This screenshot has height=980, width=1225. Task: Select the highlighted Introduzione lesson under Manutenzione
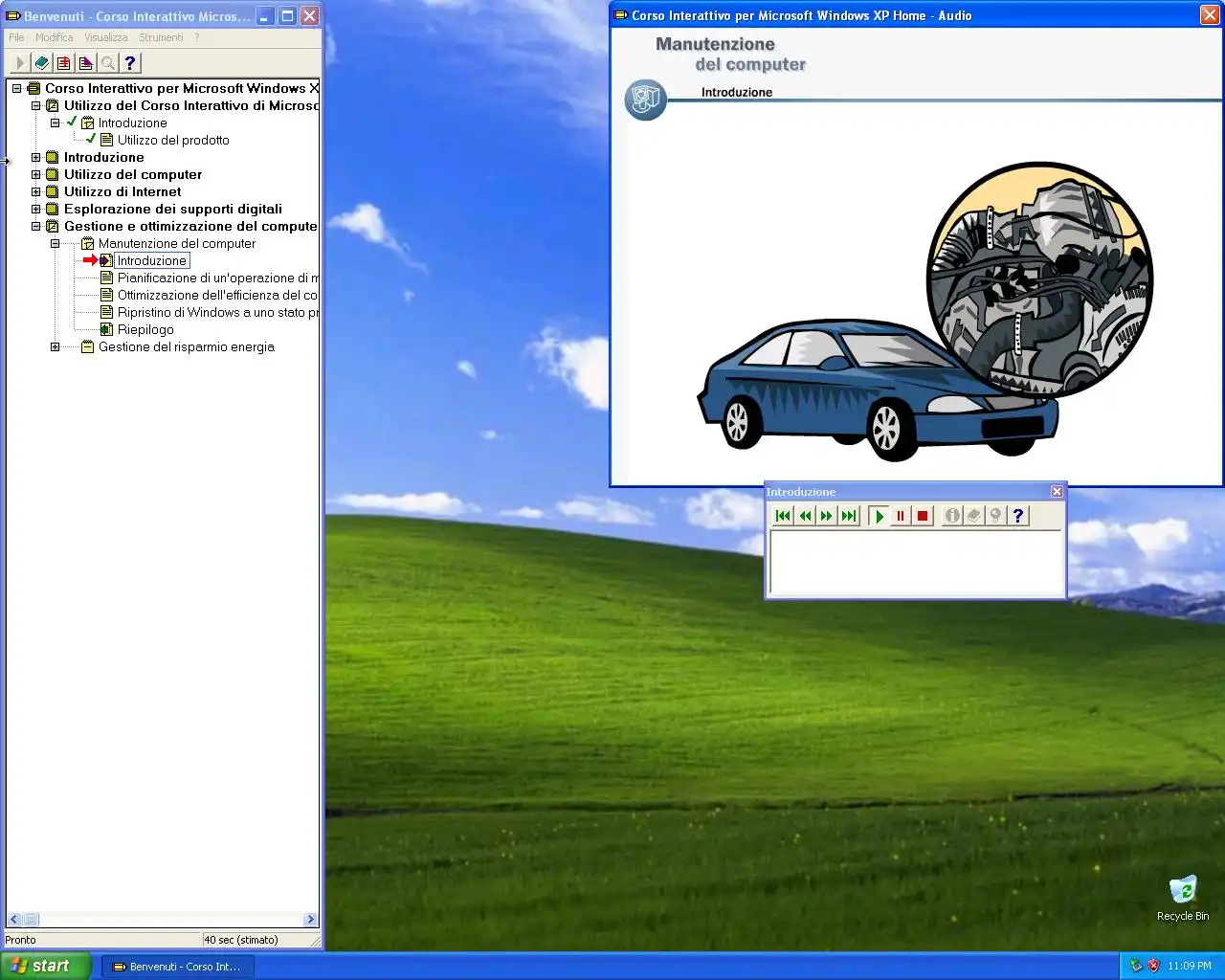(152, 260)
